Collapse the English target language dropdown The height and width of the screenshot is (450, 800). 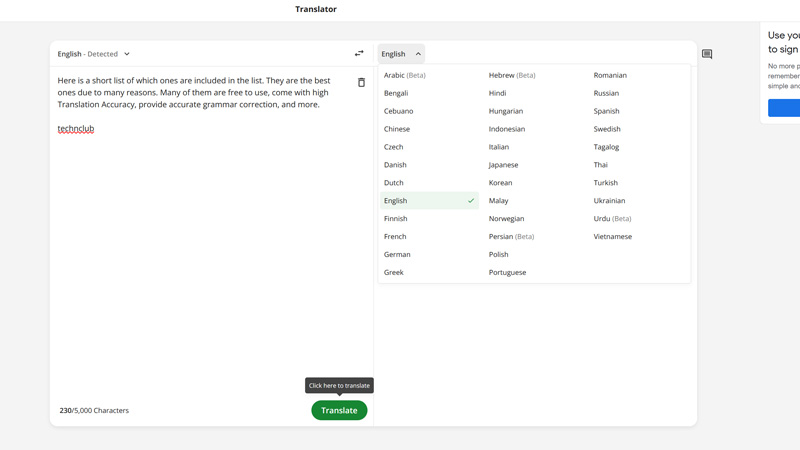click(x=401, y=54)
